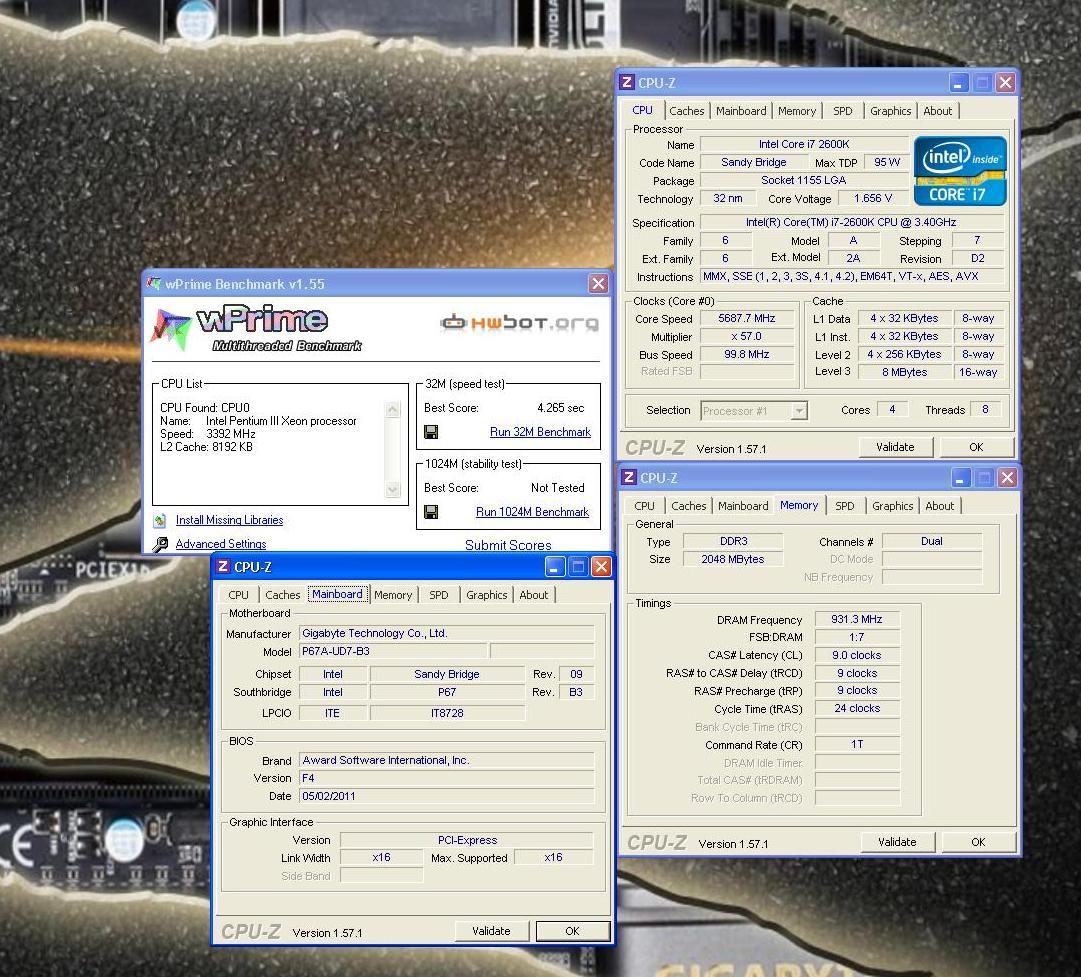The width and height of the screenshot is (1081, 977).
Task: Click the CPU List scrollbar up arrow
Action: (393, 410)
